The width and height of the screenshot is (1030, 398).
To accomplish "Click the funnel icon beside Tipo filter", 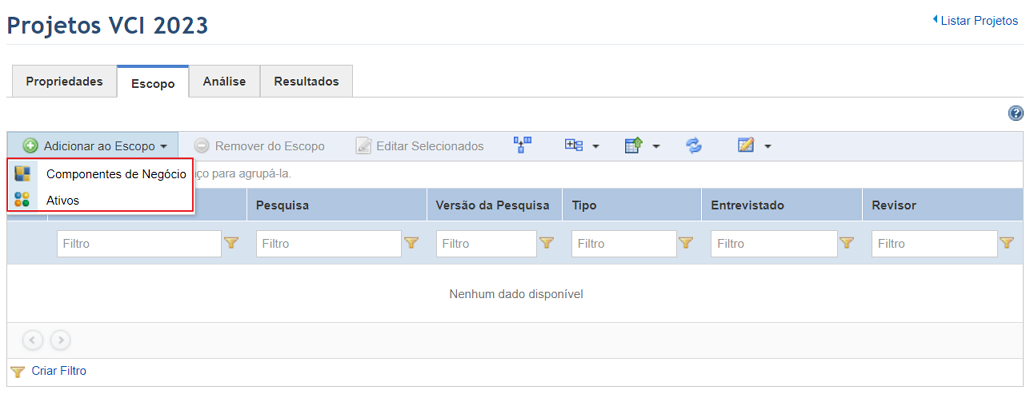I will click(x=686, y=244).
